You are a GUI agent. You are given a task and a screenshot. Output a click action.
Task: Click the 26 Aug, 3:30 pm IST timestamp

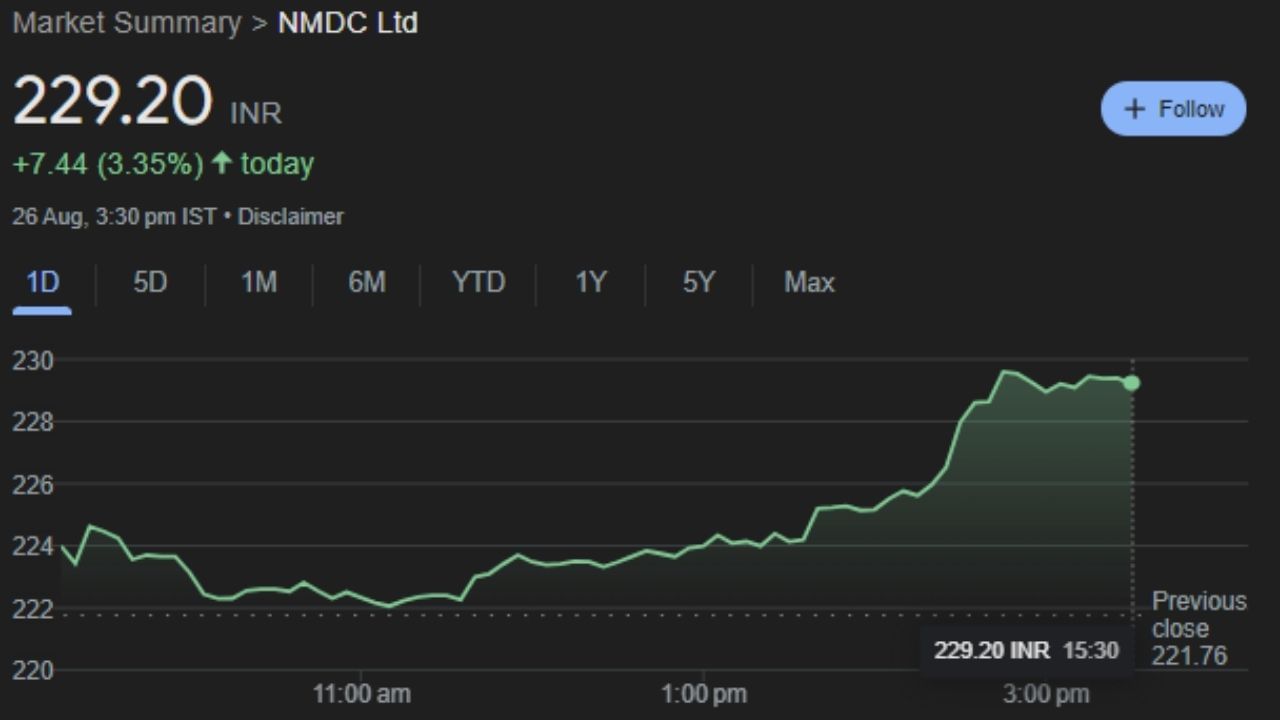coord(114,216)
